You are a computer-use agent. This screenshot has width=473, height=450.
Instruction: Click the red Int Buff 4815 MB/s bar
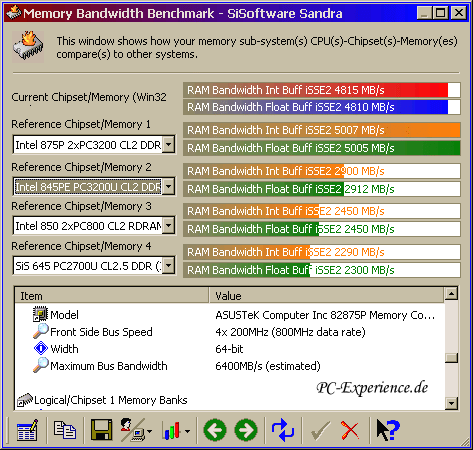point(322,90)
